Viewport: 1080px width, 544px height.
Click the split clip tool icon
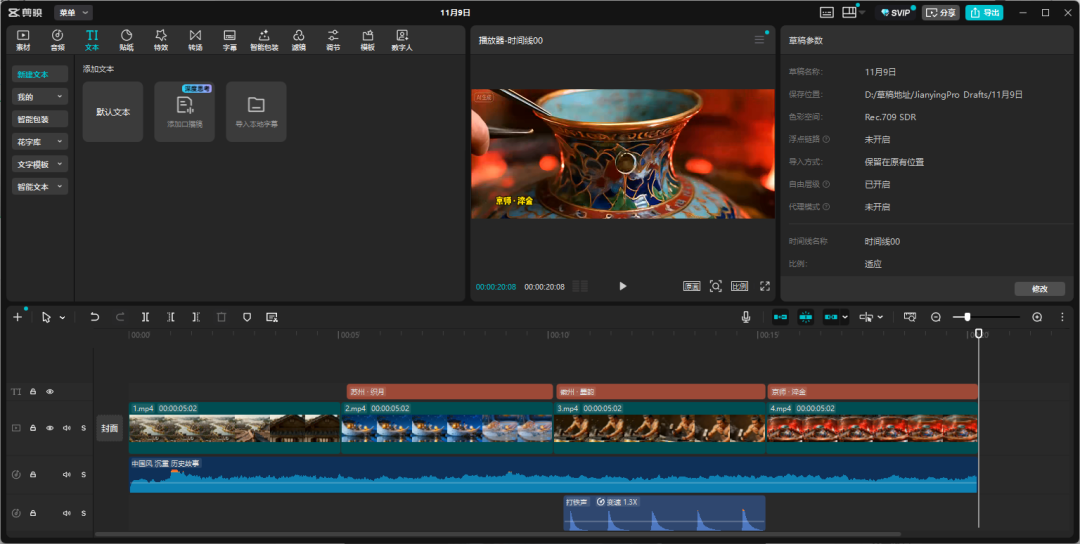tap(146, 317)
